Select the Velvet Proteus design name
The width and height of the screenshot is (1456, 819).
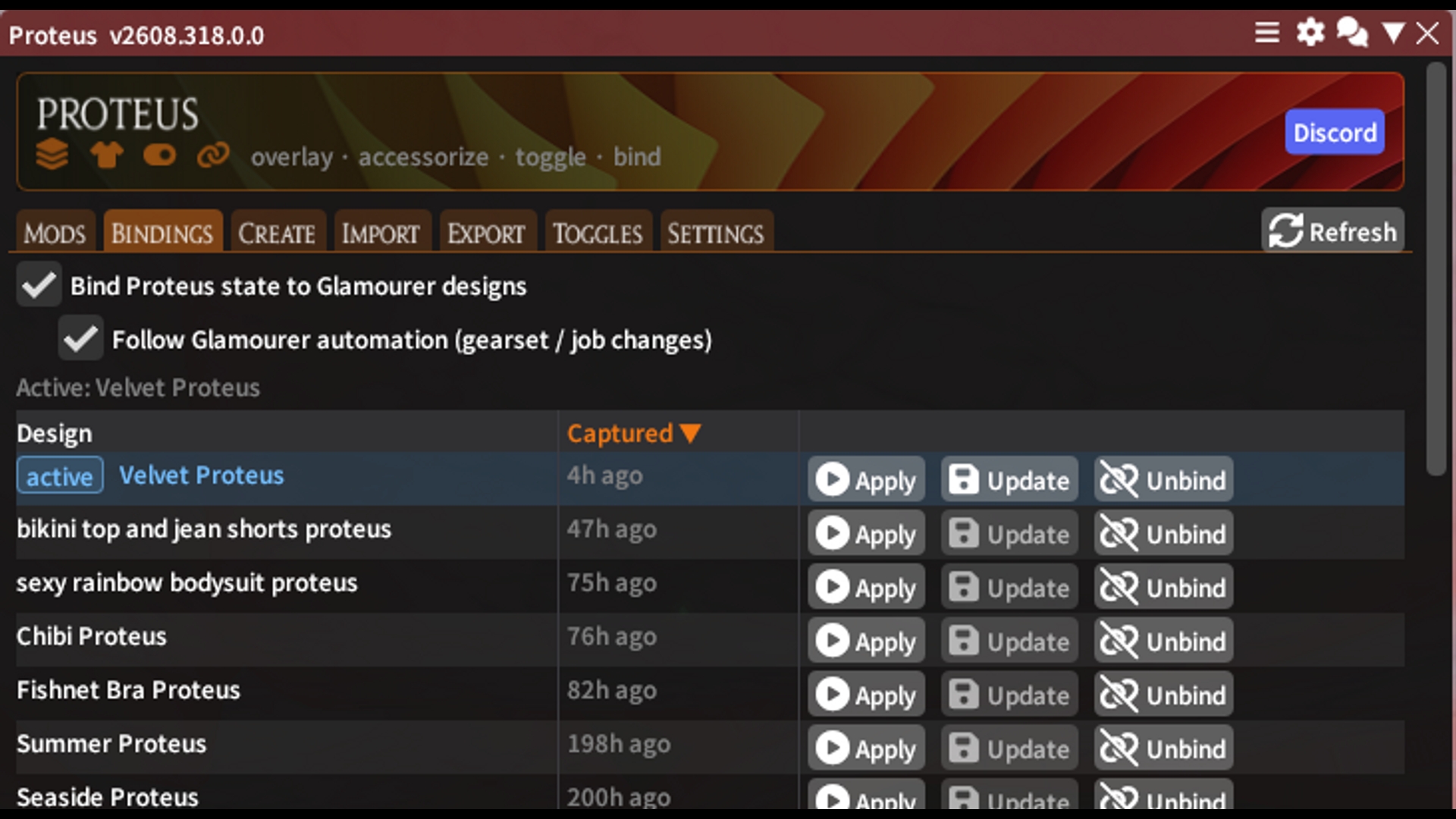pyautogui.click(x=201, y=475)
